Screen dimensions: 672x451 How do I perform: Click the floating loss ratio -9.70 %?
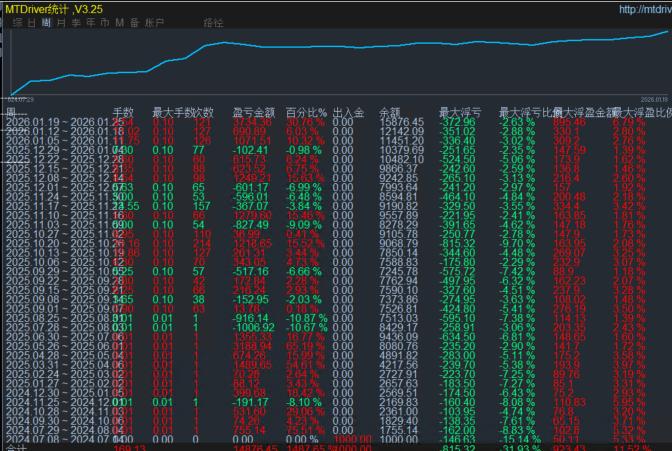(x=517, y=244)
